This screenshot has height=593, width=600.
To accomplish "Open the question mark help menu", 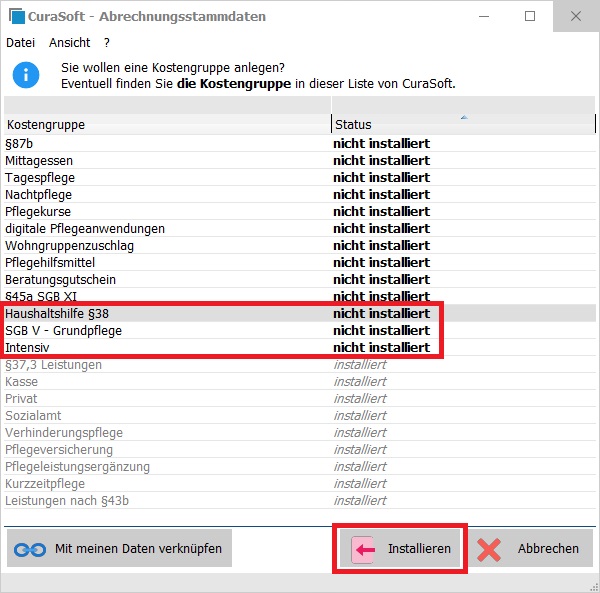I will 107,42.
